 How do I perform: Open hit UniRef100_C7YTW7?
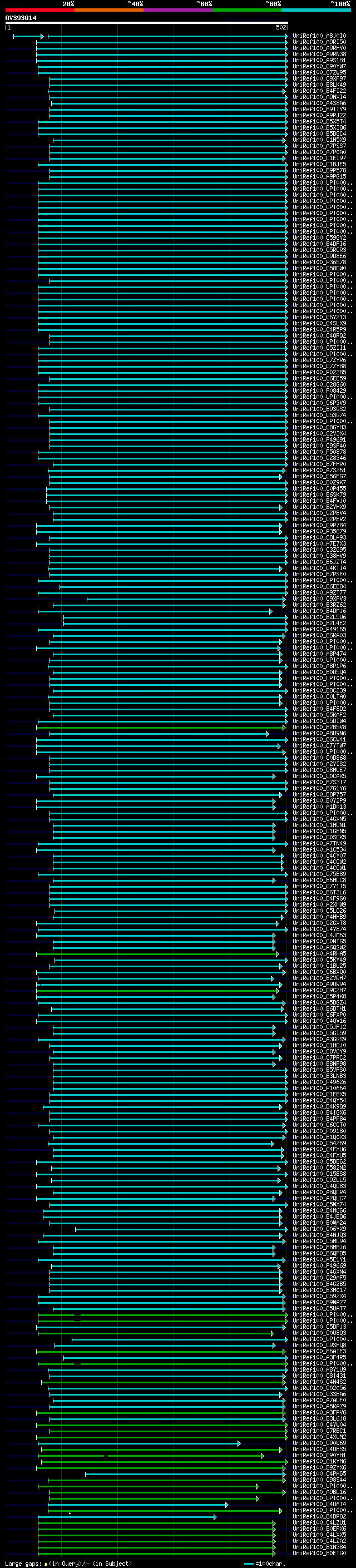click(319, 746)
